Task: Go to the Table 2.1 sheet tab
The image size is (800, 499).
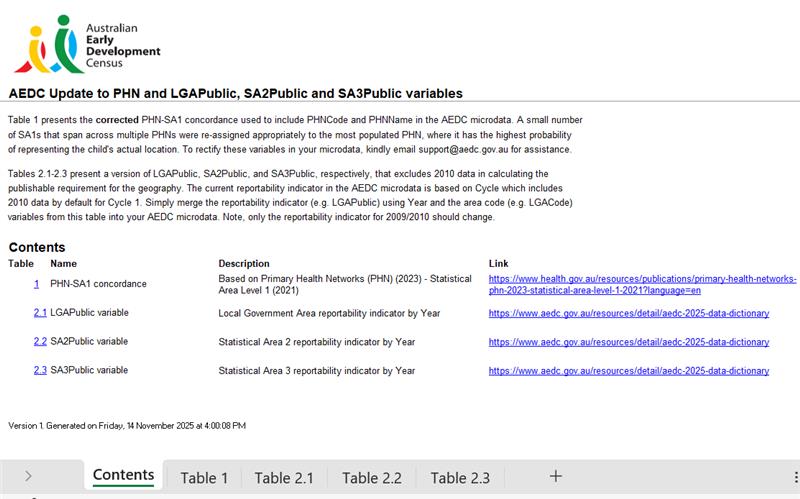Action: pos(283,477)
